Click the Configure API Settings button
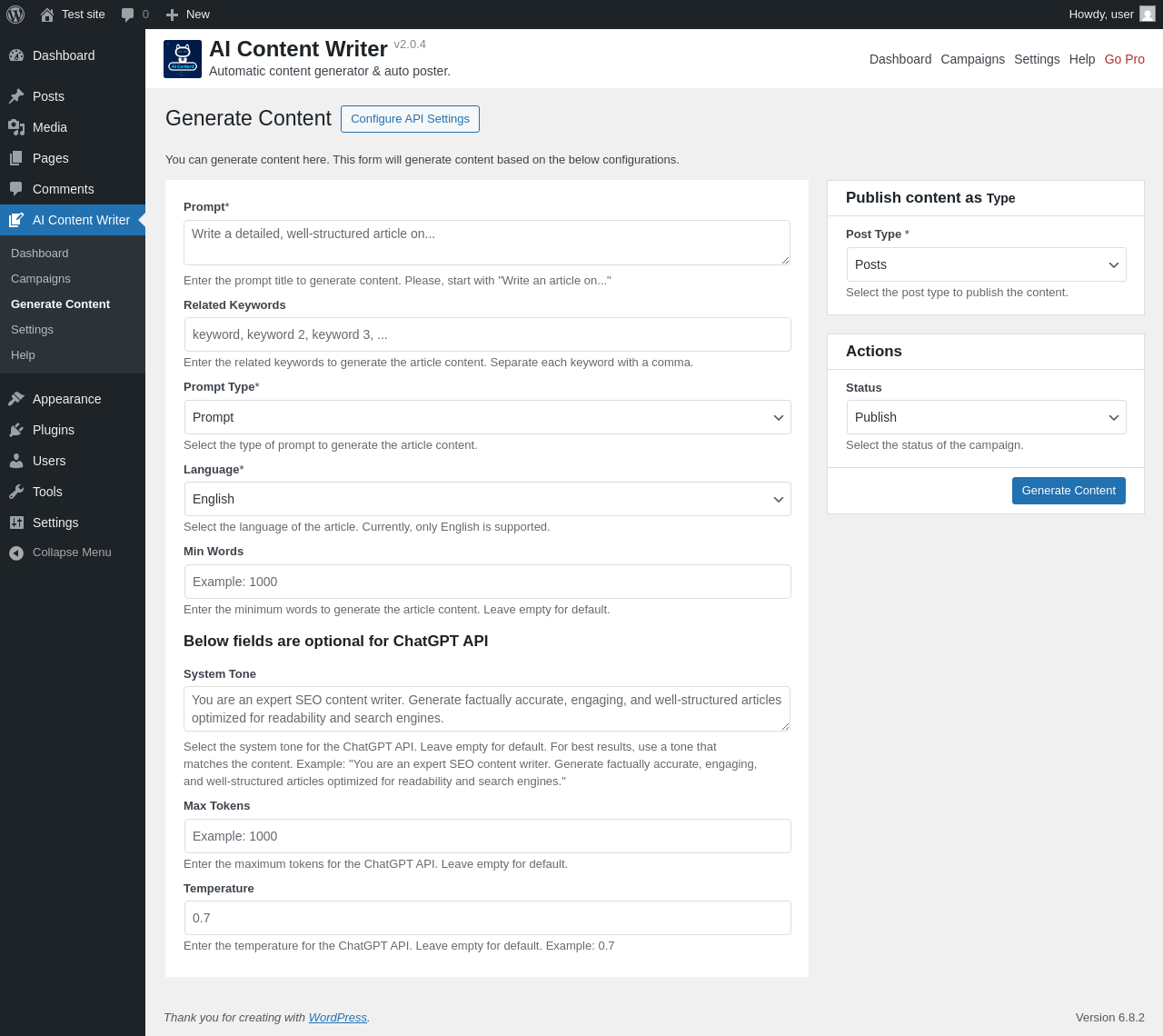 pos(410,119)
